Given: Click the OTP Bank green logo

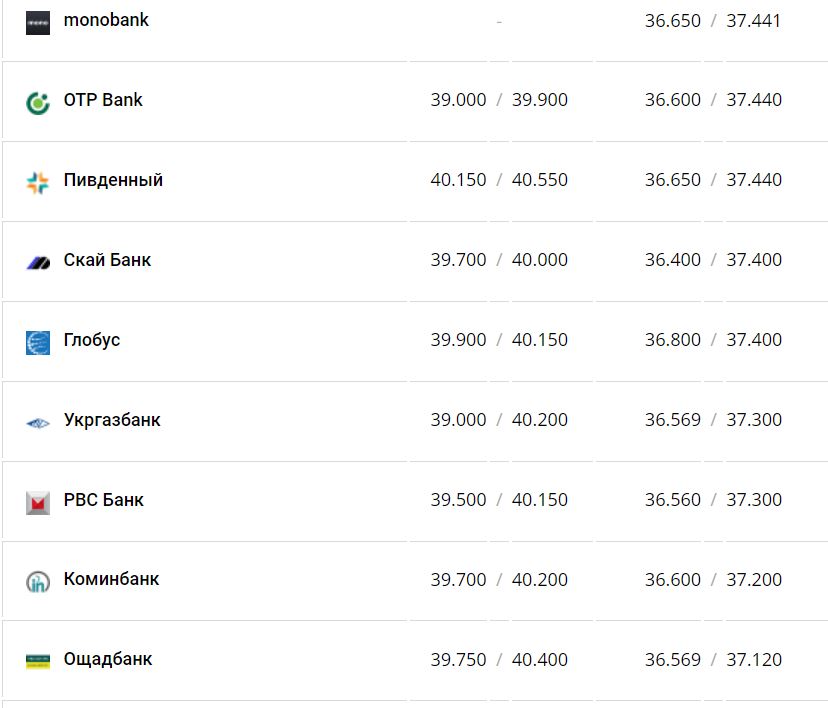Looking at the screenshot, I should [x=38, y=102].
